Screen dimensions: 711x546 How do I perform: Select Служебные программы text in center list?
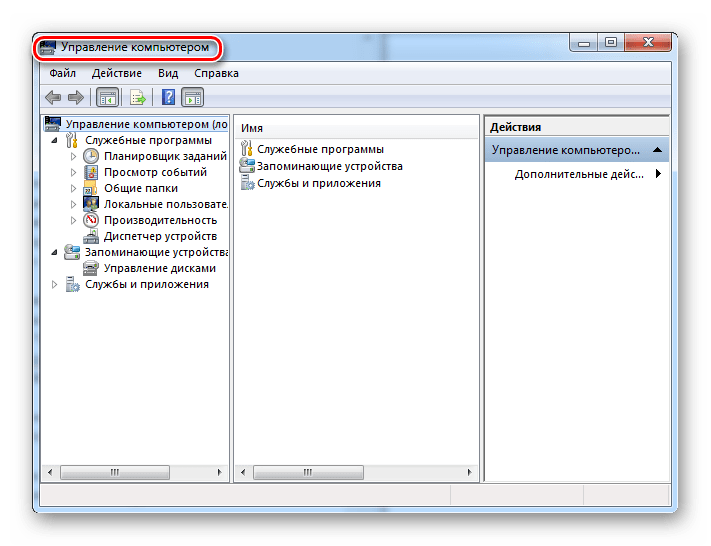pos(321,149)
